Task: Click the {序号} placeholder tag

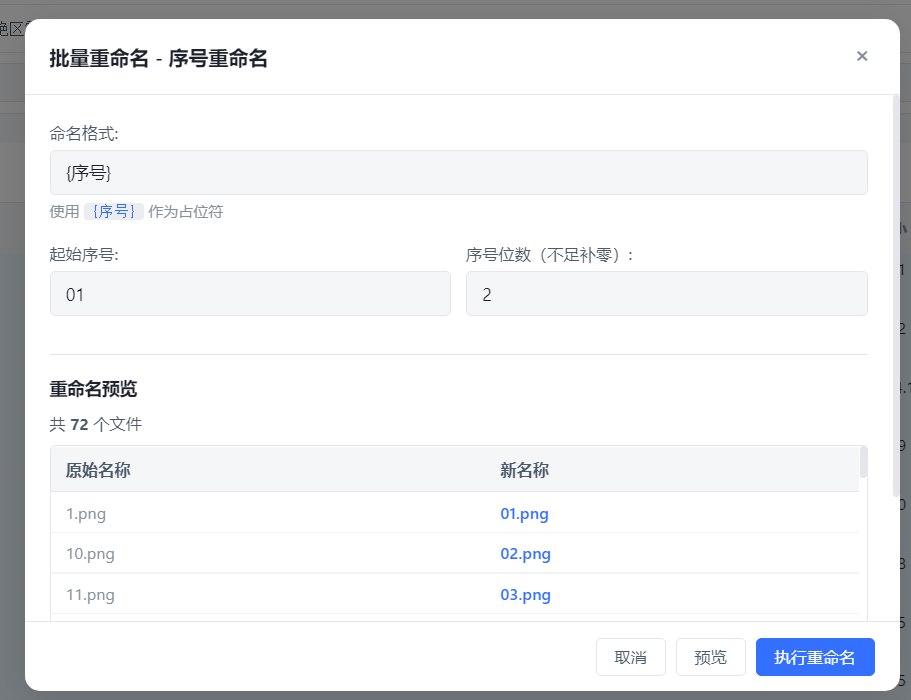Action: 114,211
